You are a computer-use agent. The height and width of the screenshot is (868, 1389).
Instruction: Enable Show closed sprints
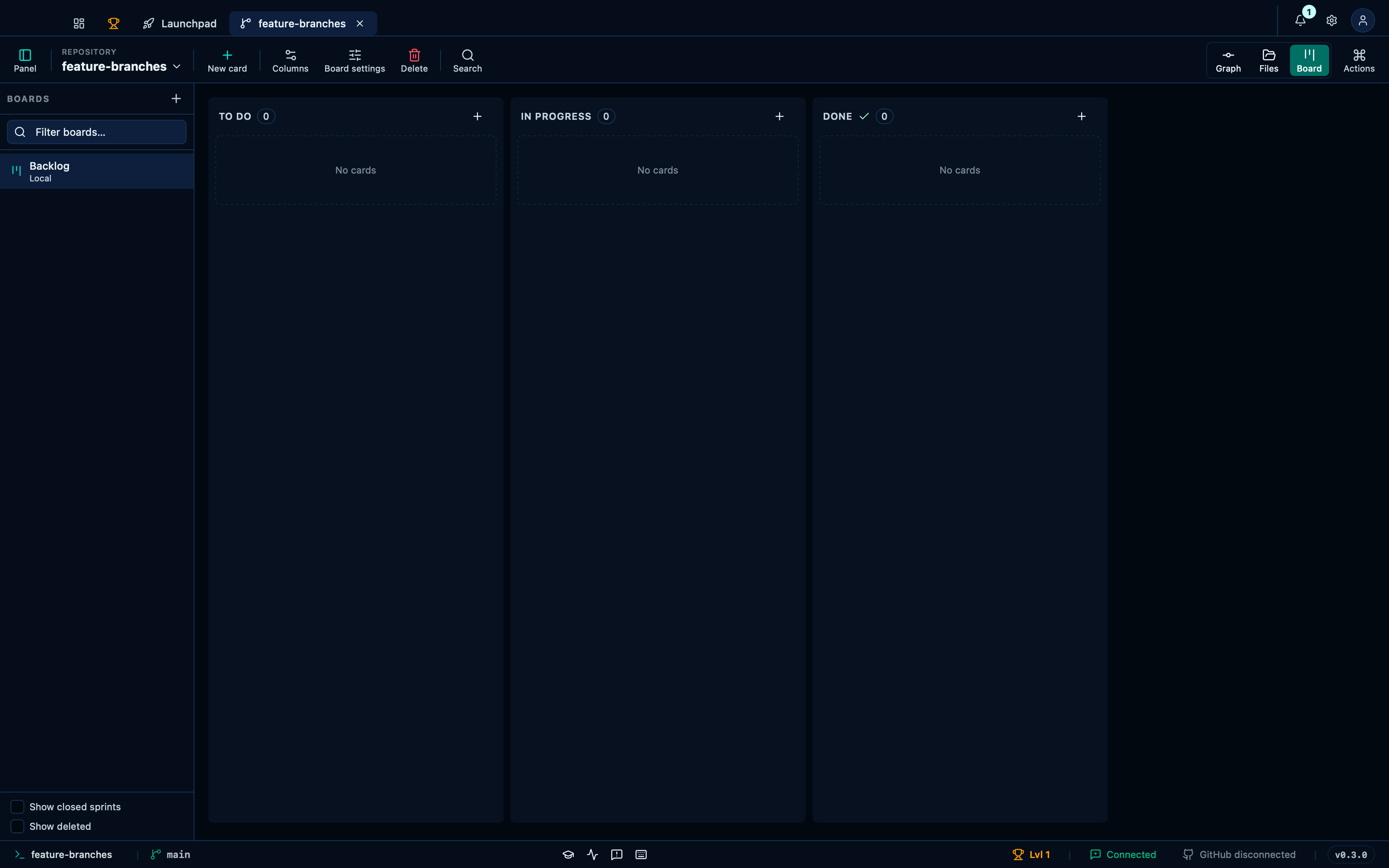(x=17, y=806)
